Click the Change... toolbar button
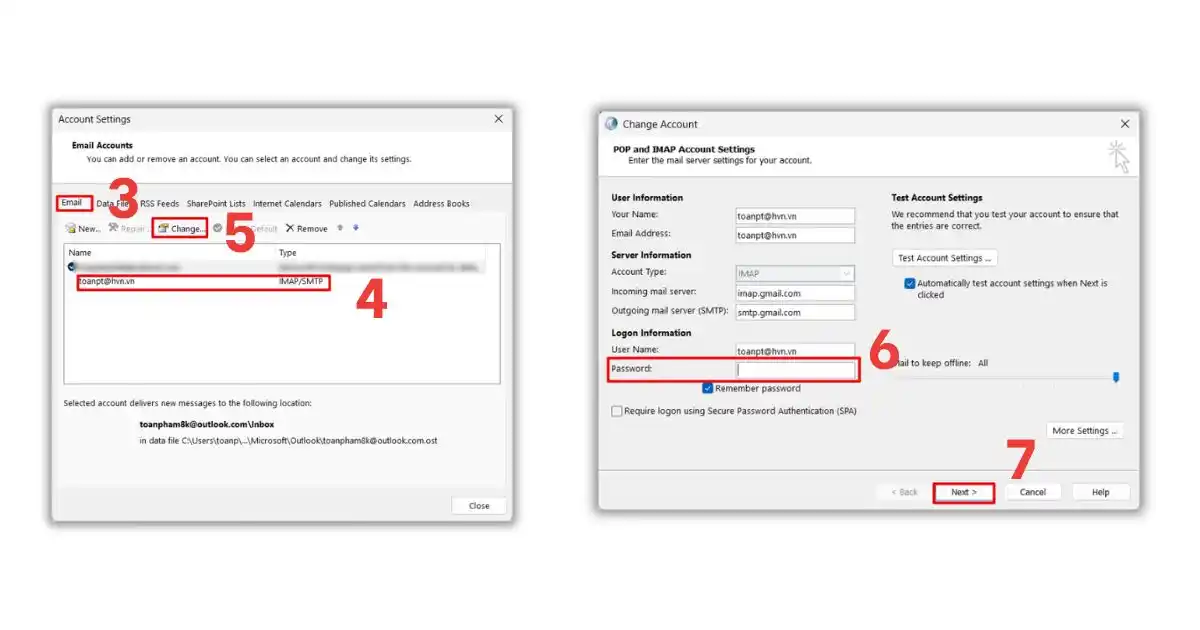Viewport: 1200px width, 630px height. 181,229
